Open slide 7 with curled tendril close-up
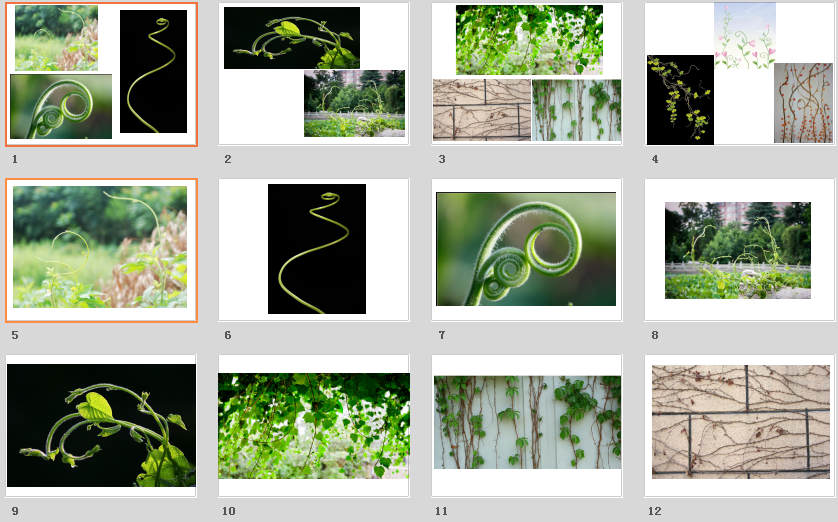This screenshot has height=522, width=838. (x=527, y=250)
